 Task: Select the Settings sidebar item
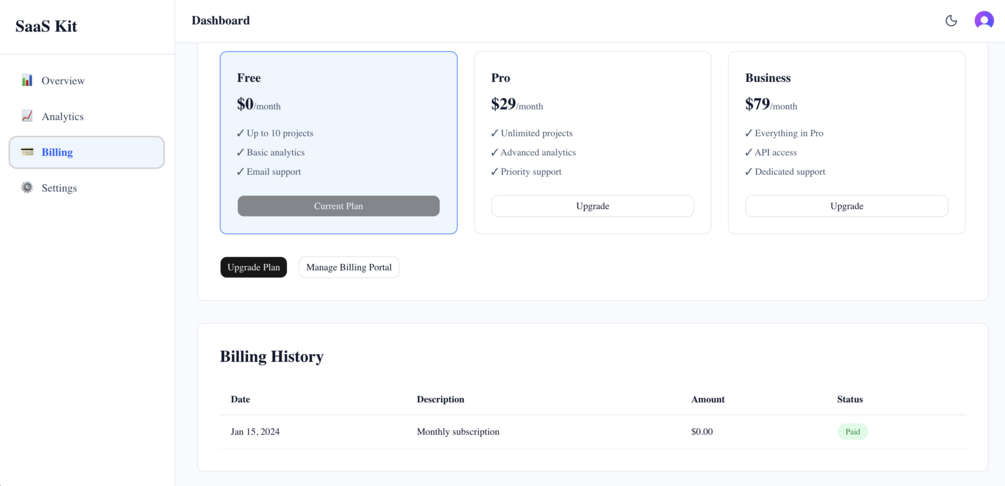[87, 189]
